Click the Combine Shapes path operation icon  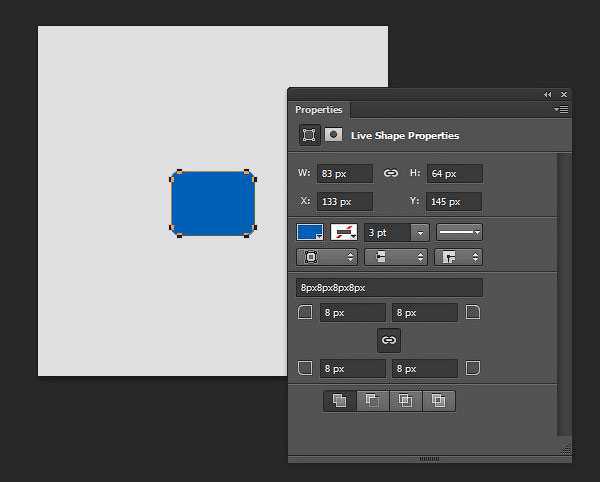(x=340, y=401)
